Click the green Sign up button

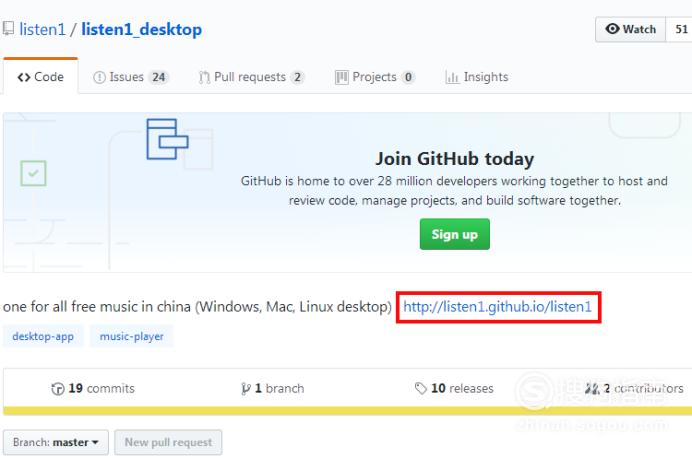pyautogui.click(x=455, y=234)
